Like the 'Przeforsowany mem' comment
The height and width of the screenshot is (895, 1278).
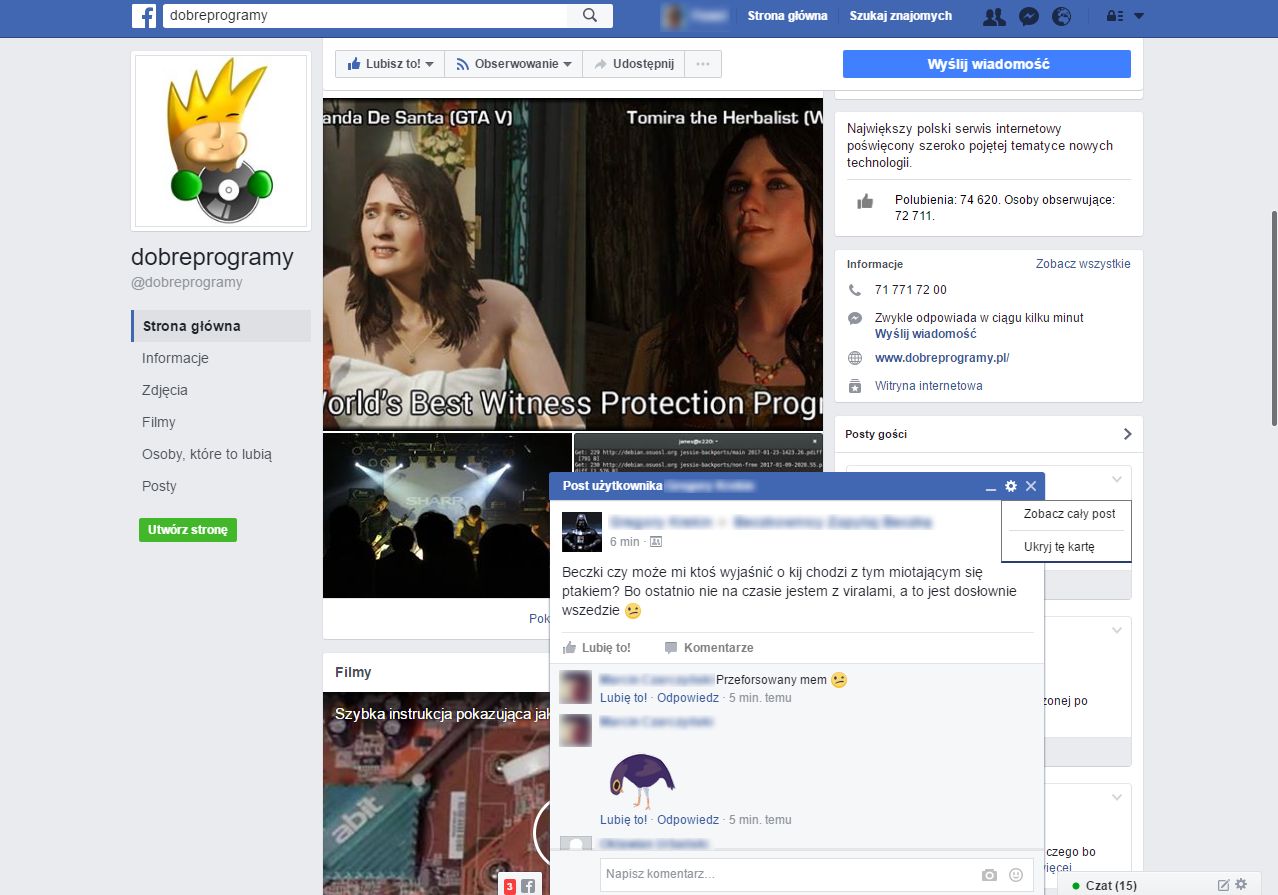point(624,698)
